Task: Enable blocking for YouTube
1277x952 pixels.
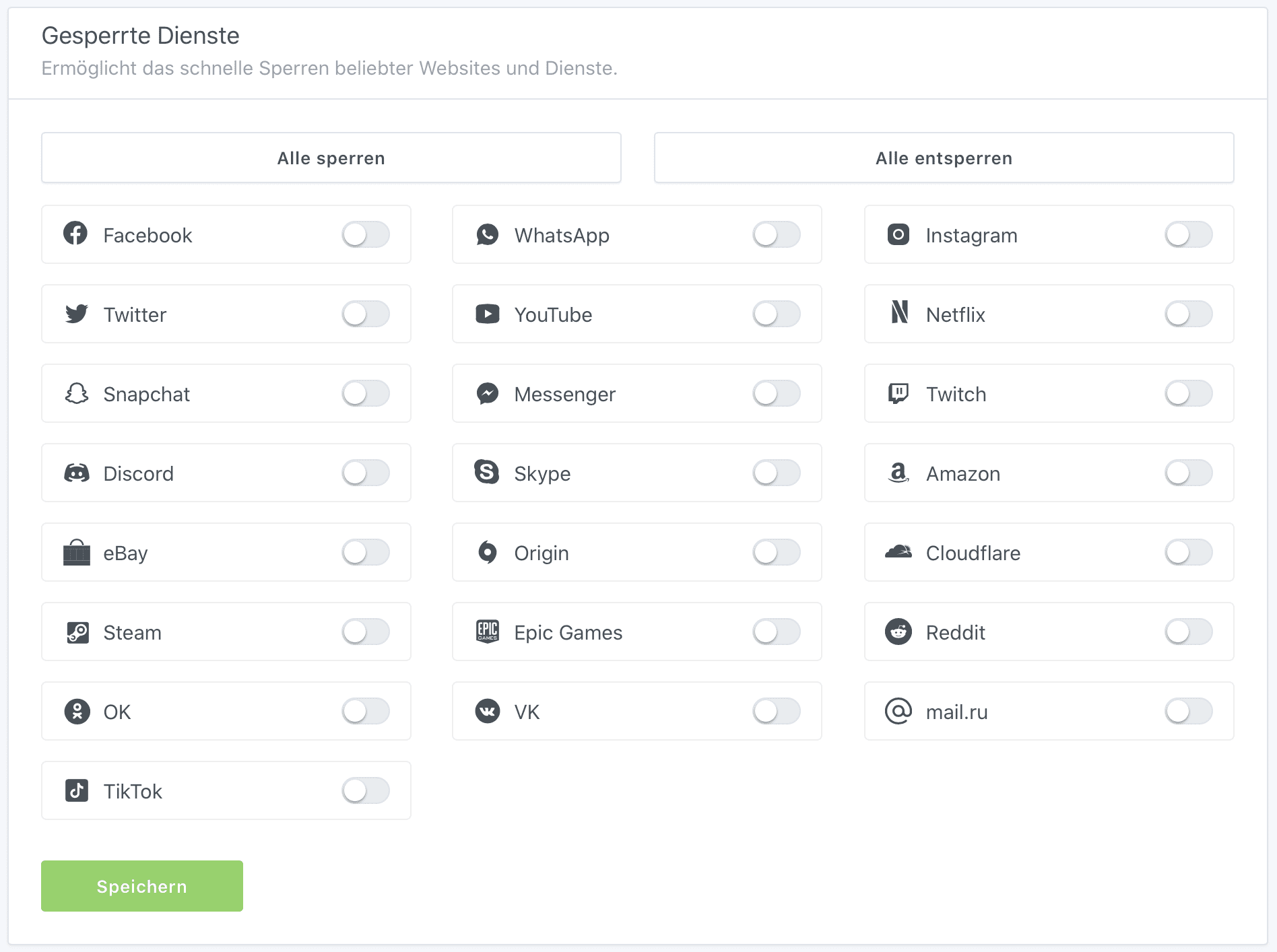Action: (776, 314)
